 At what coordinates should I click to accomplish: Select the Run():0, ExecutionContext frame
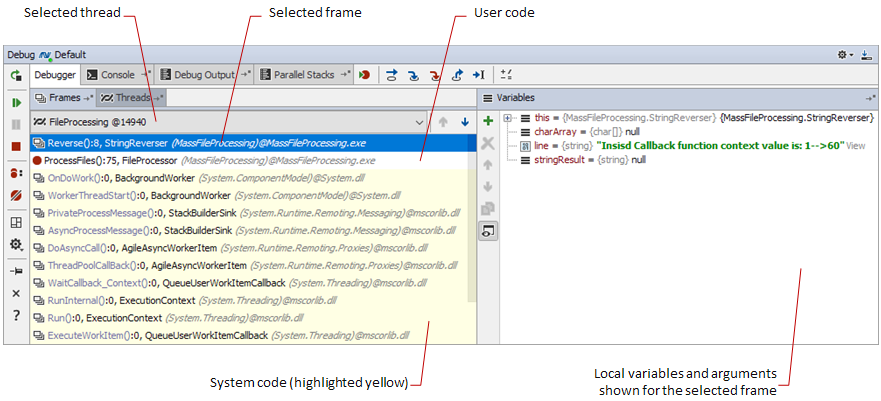click(x=249, y=317)
